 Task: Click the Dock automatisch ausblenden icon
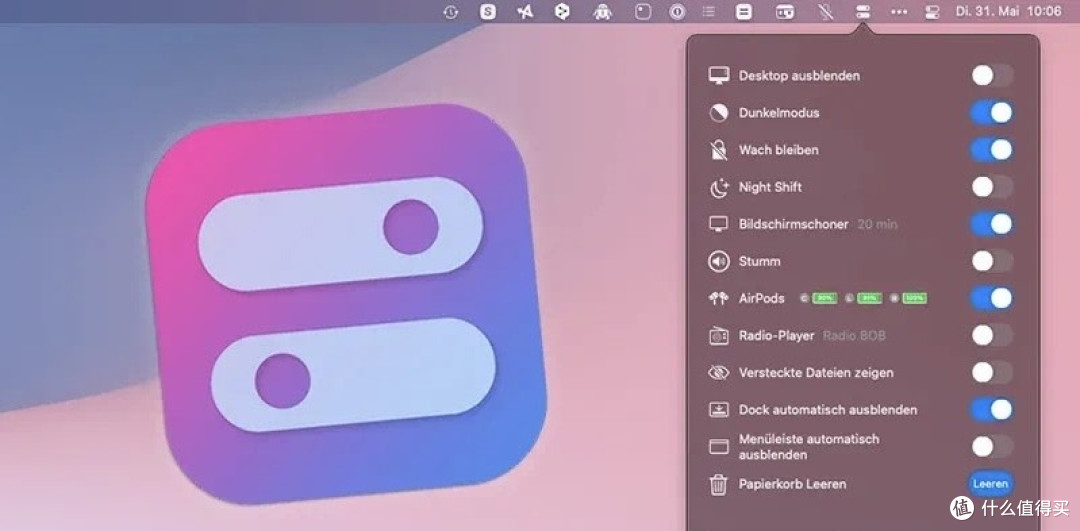point(718,410)
